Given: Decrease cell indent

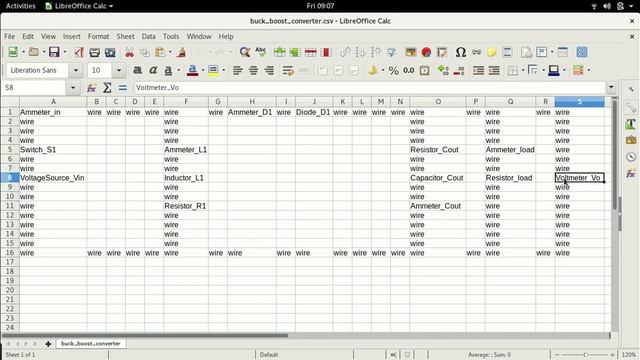Looking at the screenshot, I should coord(494,70).
